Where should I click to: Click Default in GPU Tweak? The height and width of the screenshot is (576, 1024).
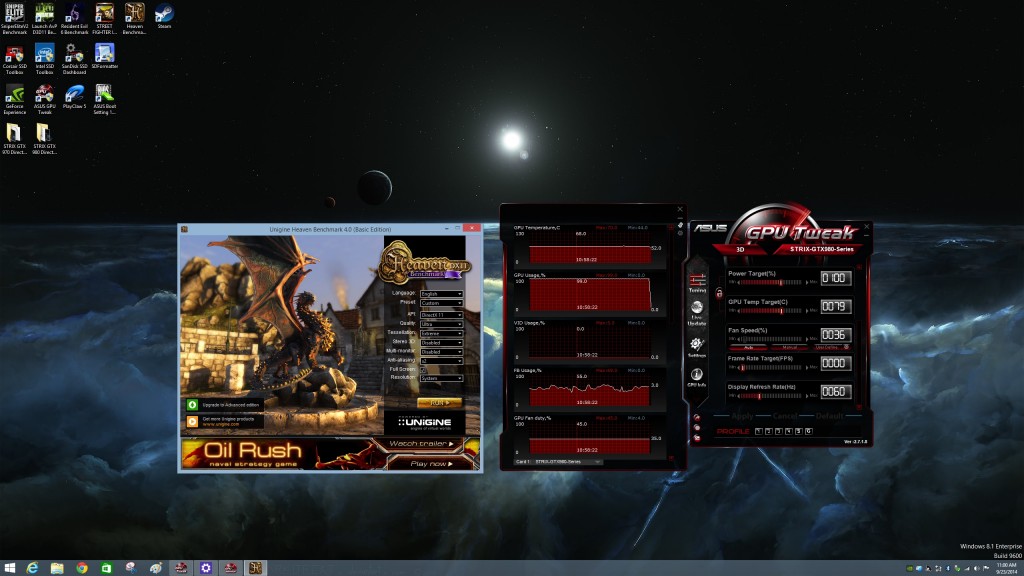coord(829,416)
